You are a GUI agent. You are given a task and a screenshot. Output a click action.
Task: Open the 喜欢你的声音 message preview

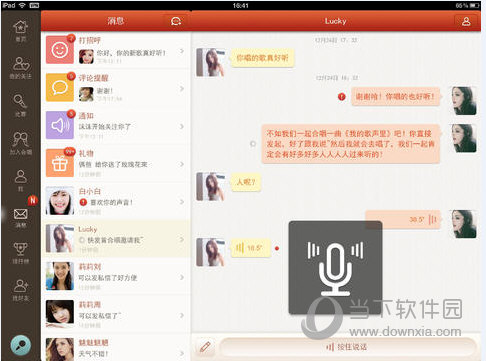[x=112, y=202]
